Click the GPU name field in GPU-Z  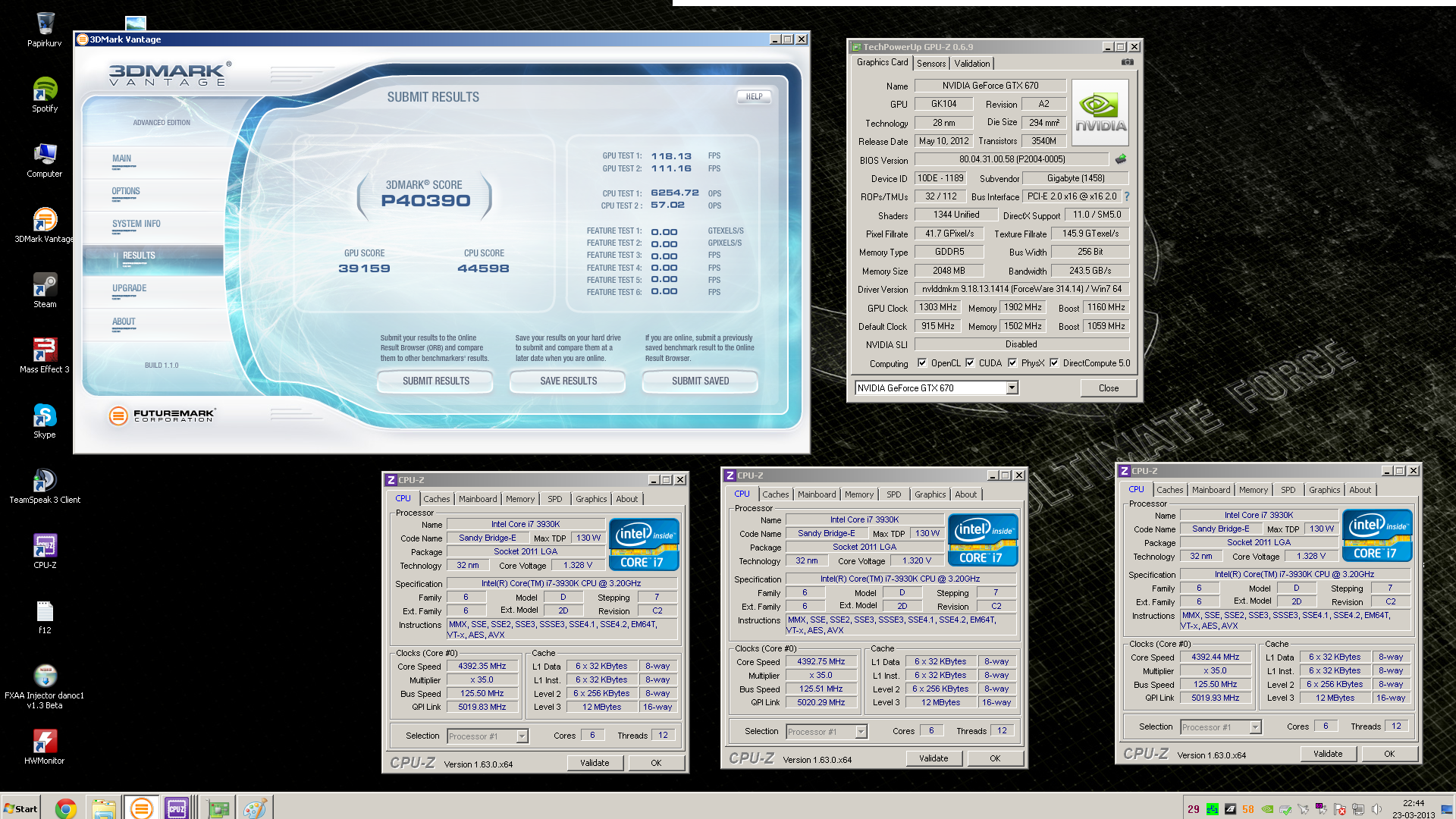[990, 86]
